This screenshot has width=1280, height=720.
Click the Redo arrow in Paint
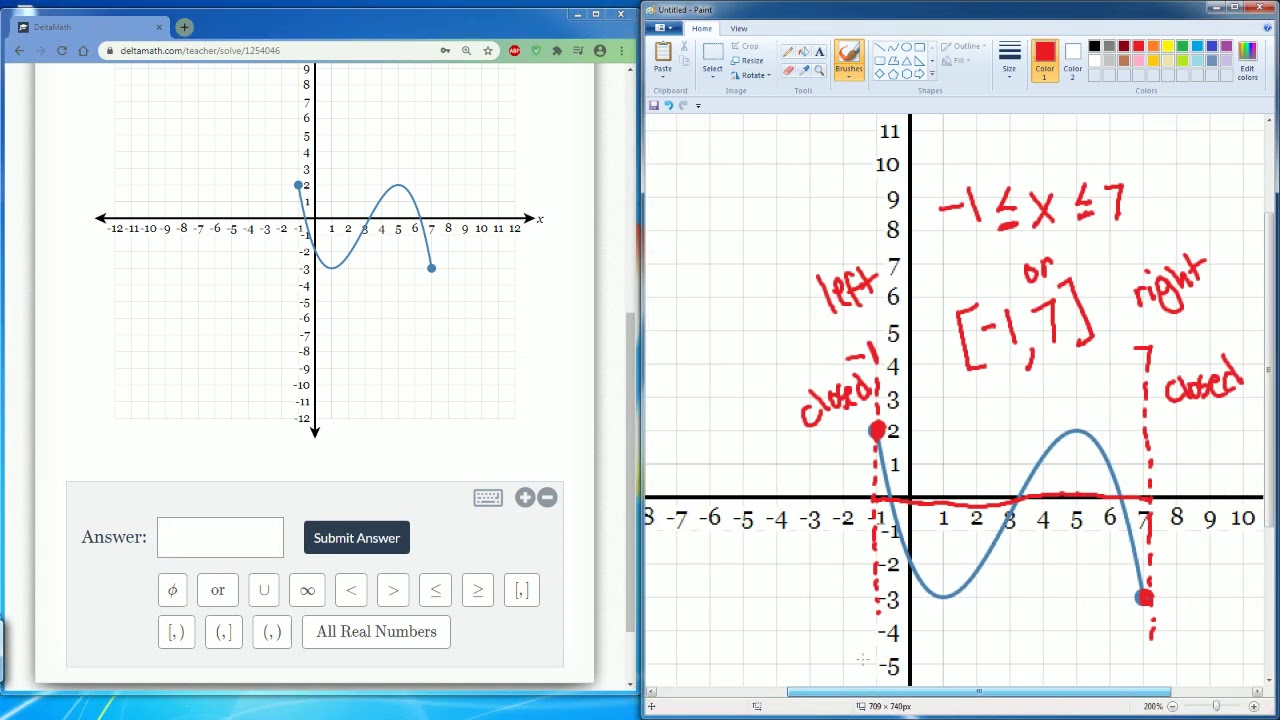(x=683, y=105)
